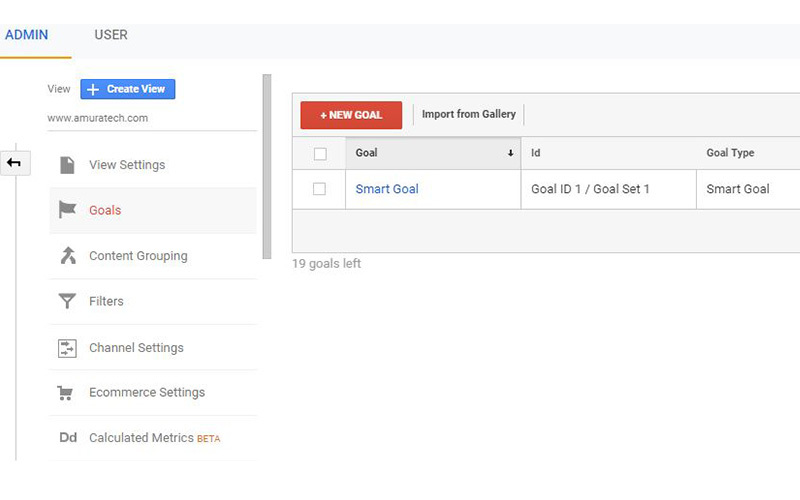
Task: Open Filters in the view menu
Action: pos(153,301)
